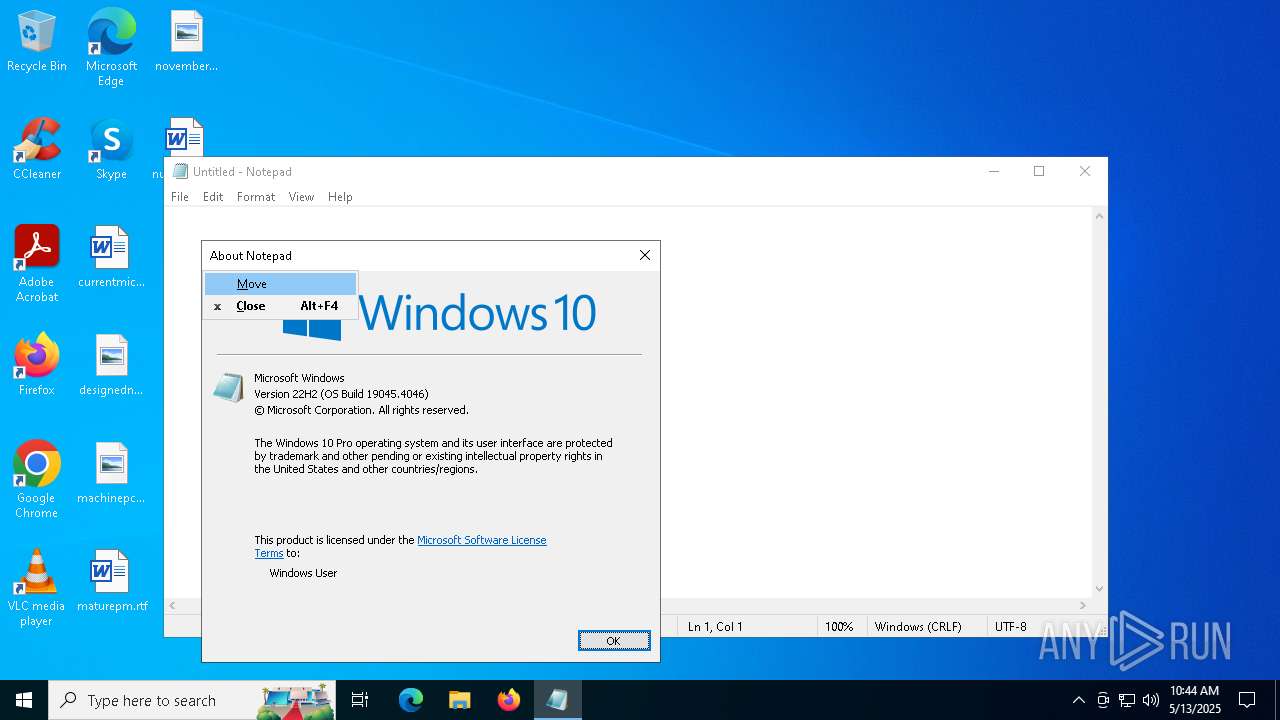Click the Notepad title bar icon
Screen dimensions: 1280x720
(181, 171)
